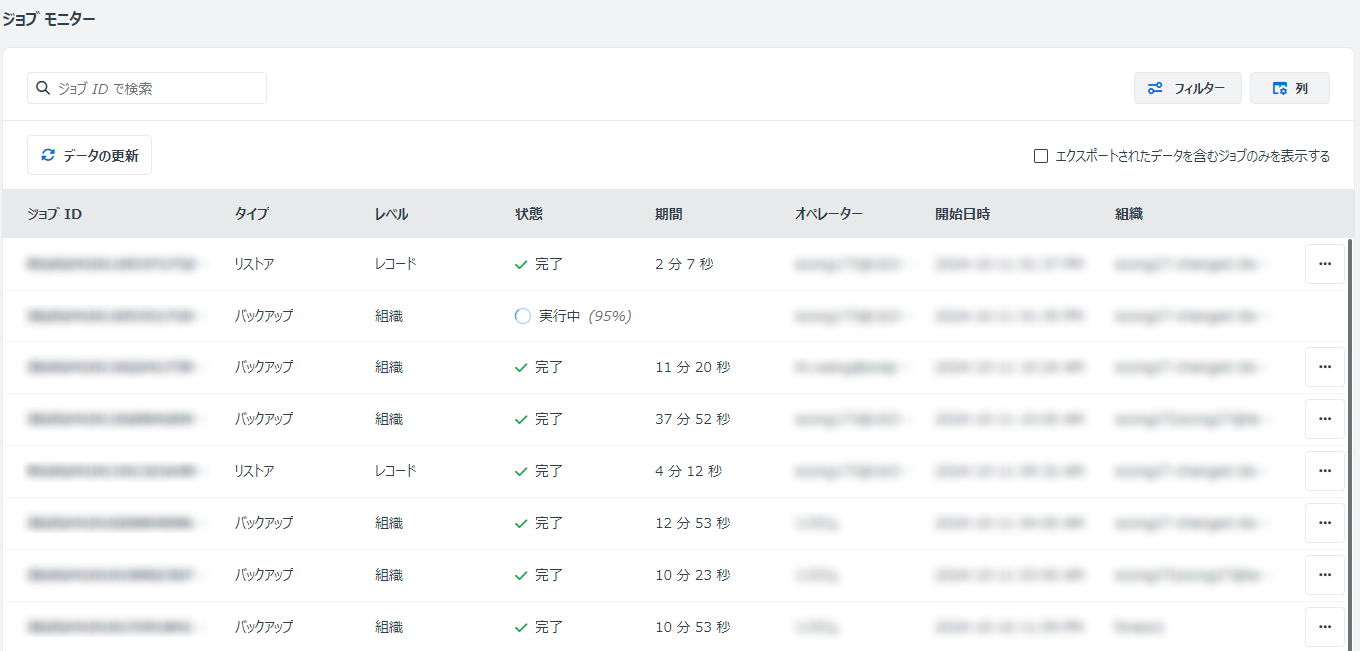Open the menu for the 10 分 23 秒 job
Image resolution: width=1360 pixels, height=651 pixels.
1324,575
